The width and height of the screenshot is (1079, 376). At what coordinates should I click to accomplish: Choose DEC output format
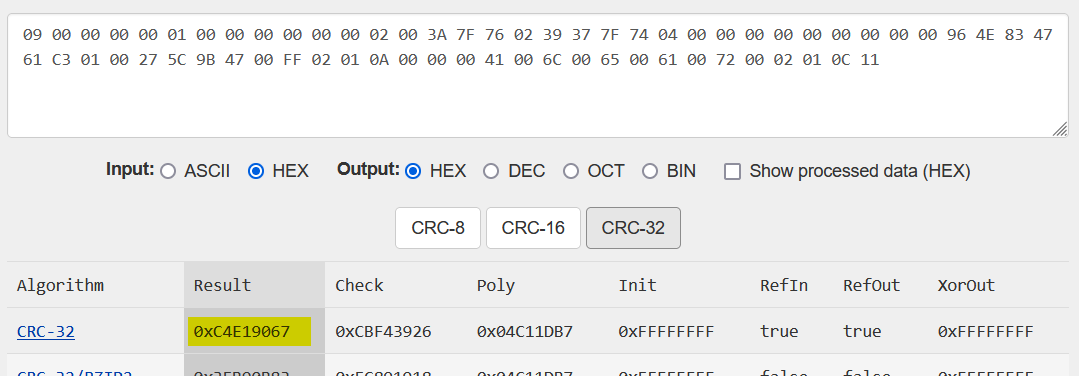click(x=491, y=171)
